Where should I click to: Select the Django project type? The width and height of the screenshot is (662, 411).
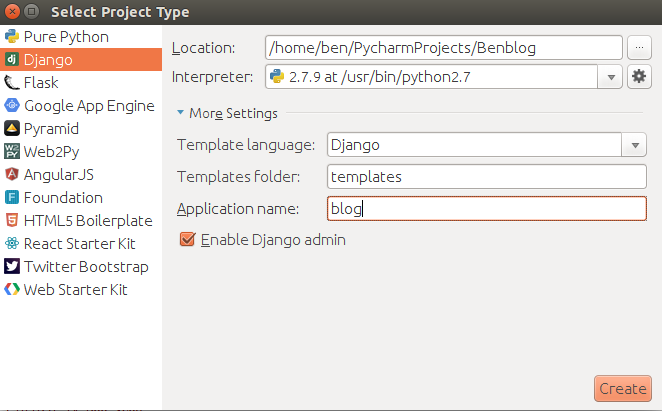81,60
